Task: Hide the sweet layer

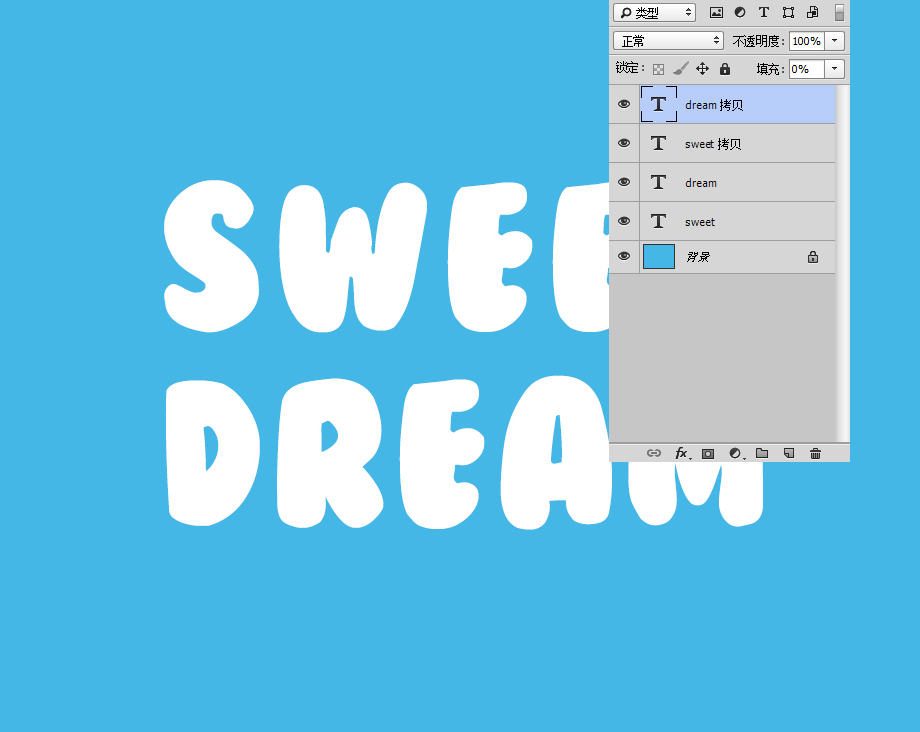Action: (x=624, y=221)
